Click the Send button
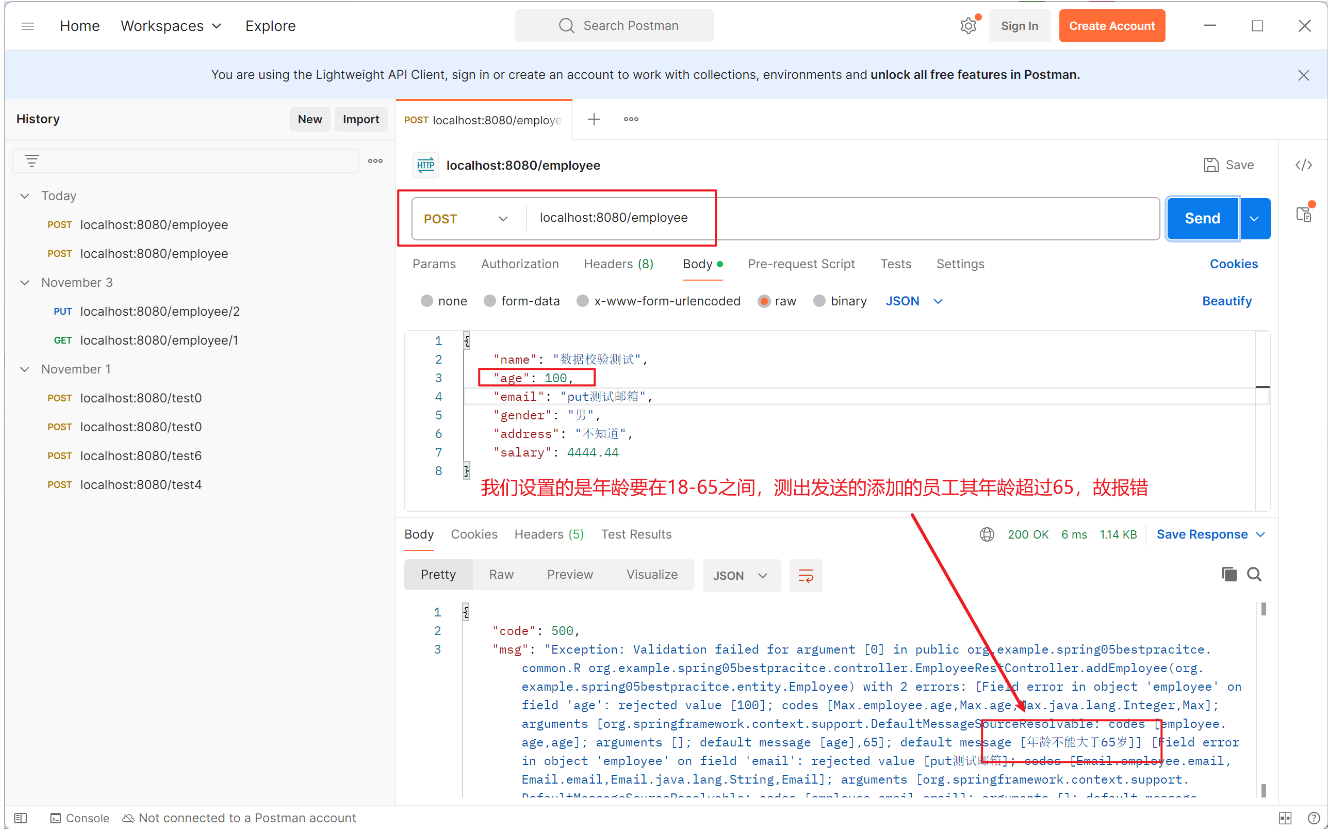 point(1202,218)
